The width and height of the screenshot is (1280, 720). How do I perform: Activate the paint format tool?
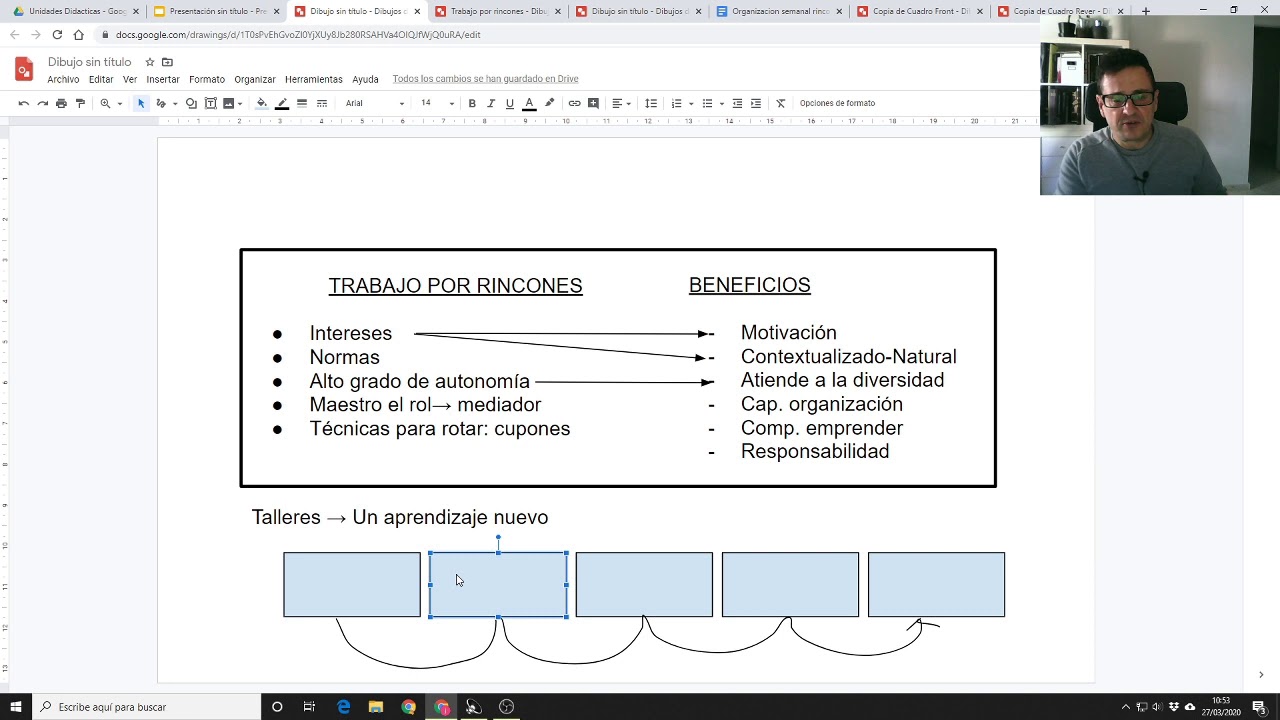80,103
